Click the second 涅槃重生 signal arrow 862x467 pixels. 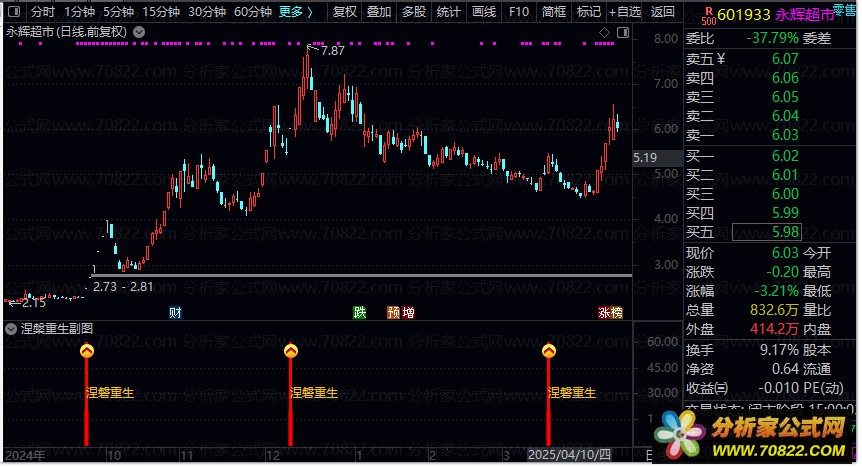(x=291, y=351)
